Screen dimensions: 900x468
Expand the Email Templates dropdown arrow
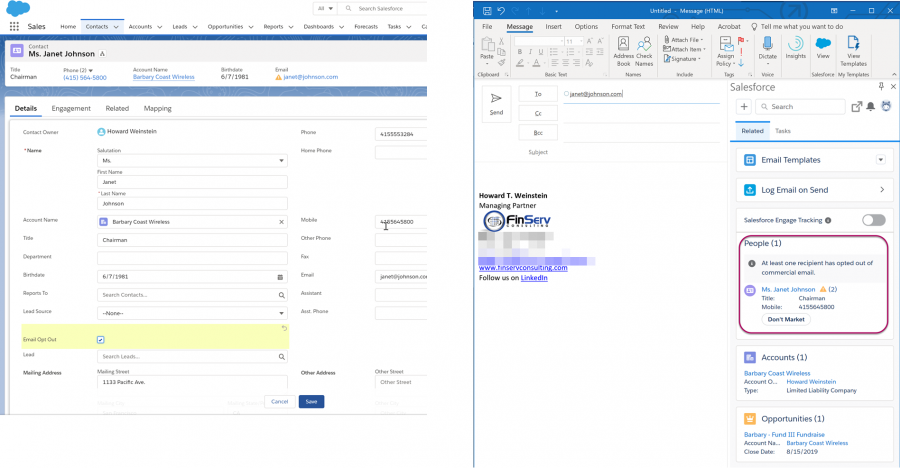click(x=880, y=159)
